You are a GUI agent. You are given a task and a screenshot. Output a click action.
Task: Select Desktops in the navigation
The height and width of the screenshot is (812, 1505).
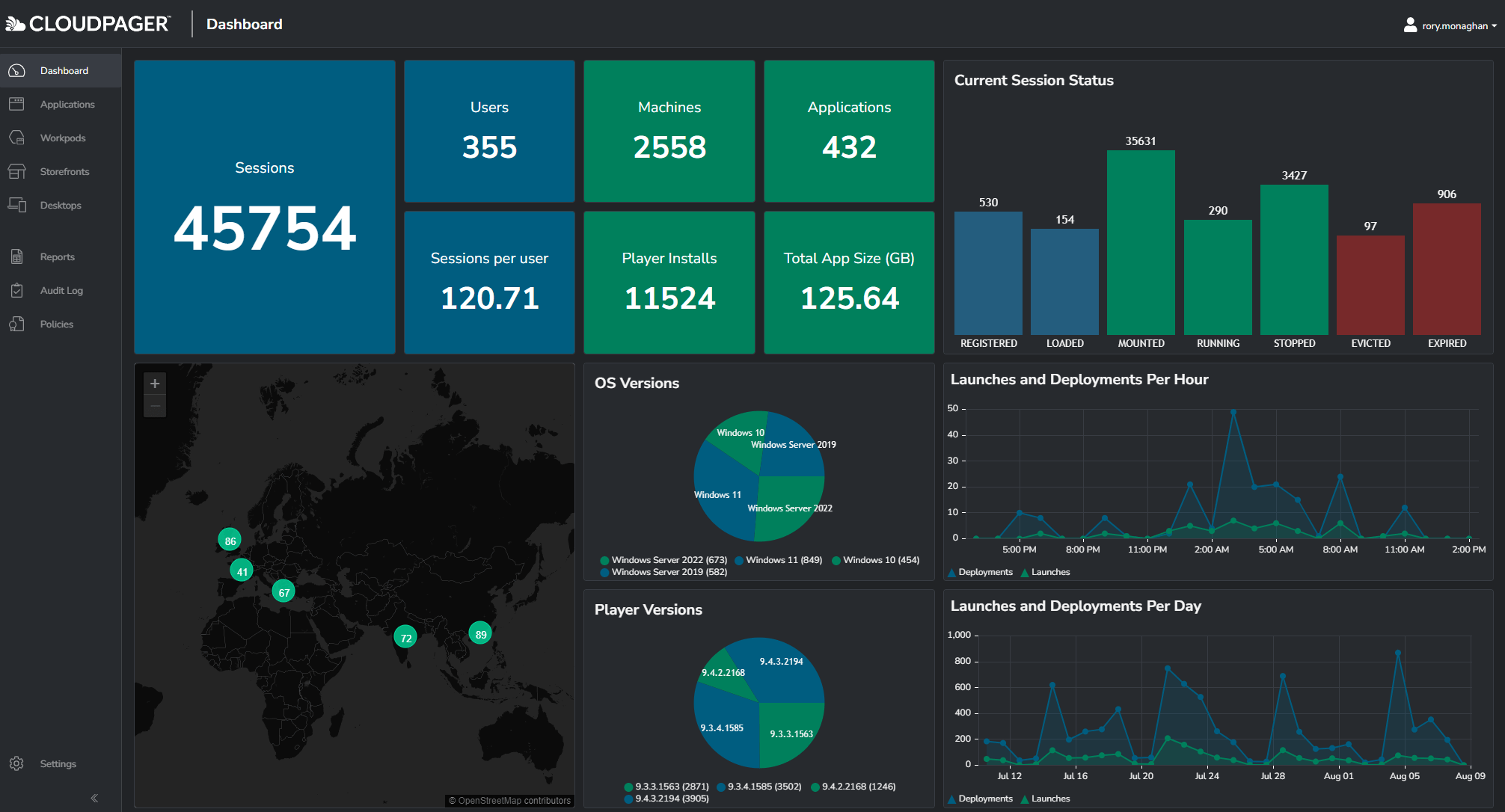click(61, 205)
